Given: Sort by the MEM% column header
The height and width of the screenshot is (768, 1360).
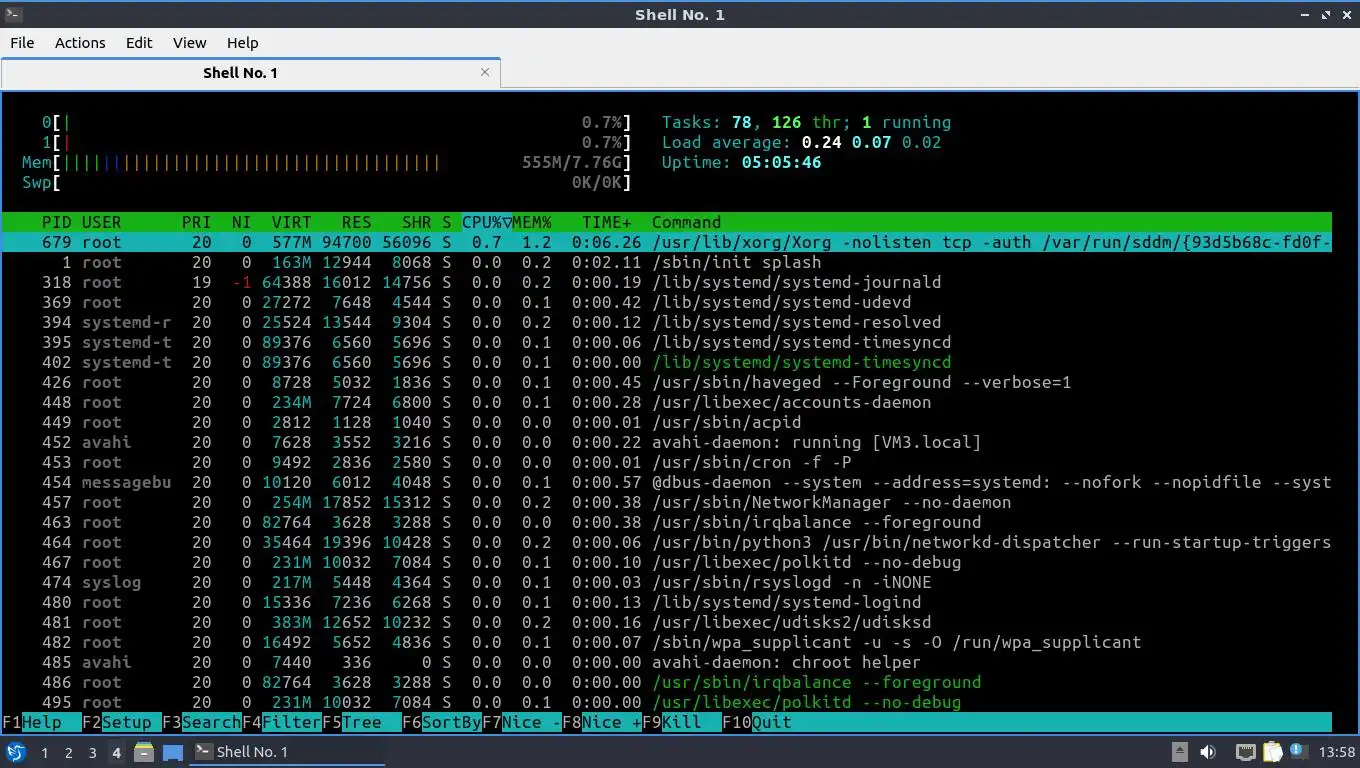Looking at the screenshot, I should point(532,222).
